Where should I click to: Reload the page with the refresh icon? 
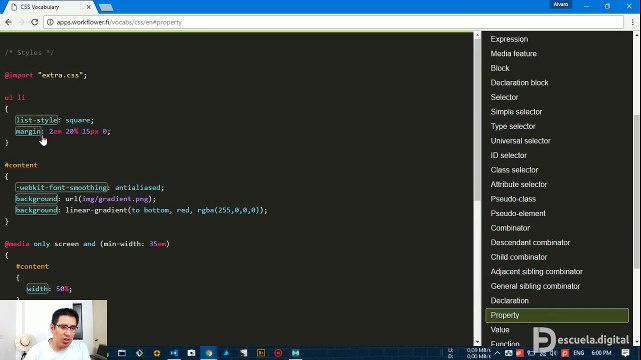(x=35, y=22)
